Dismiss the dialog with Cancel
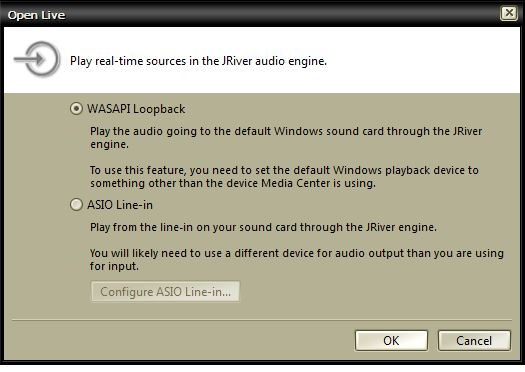Screen dimensions: 525x372 (x=474, y=341)
